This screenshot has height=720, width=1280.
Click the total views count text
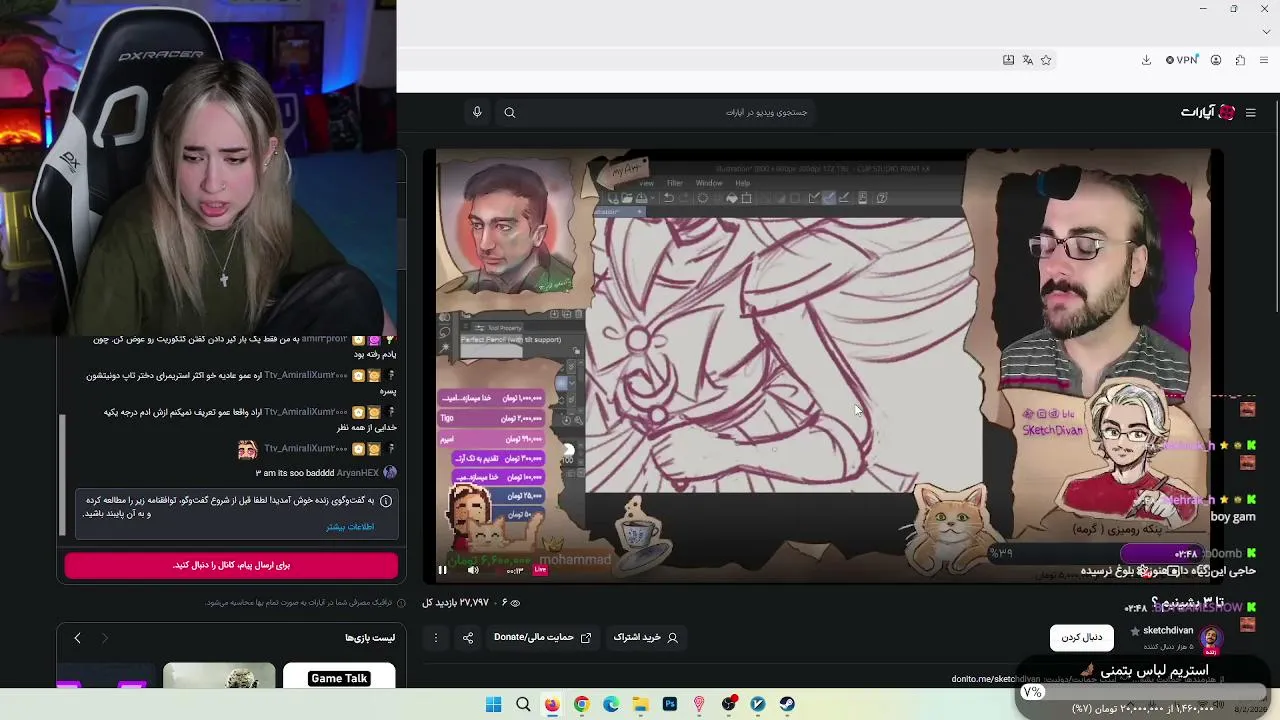point(455,603)
